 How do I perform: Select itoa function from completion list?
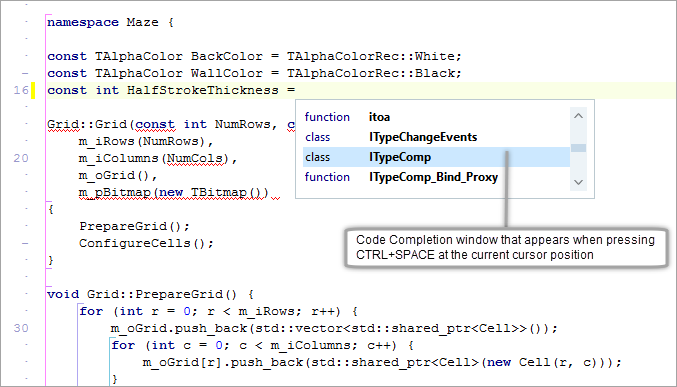pos(436,117)
